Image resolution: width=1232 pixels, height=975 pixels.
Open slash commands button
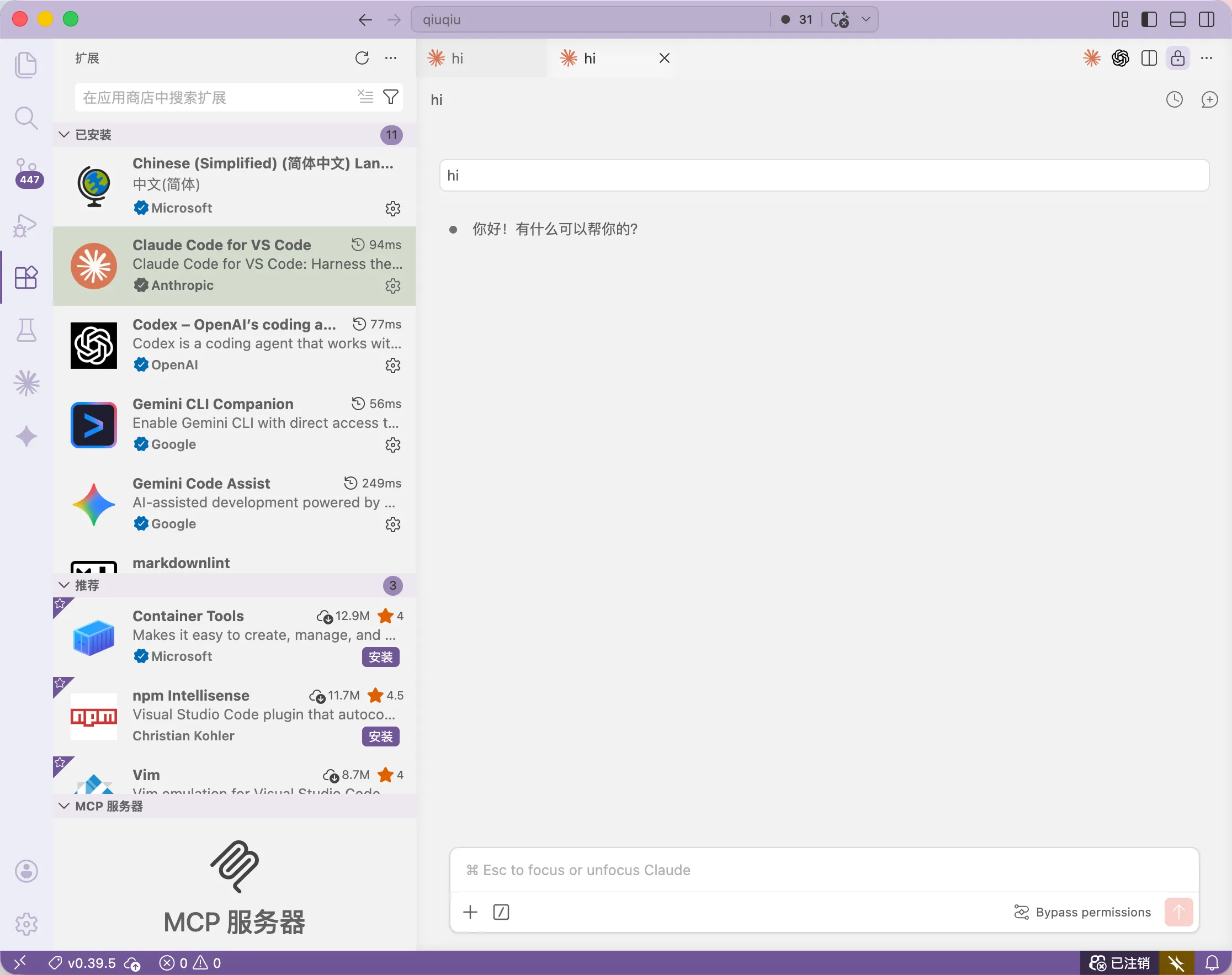501,912
